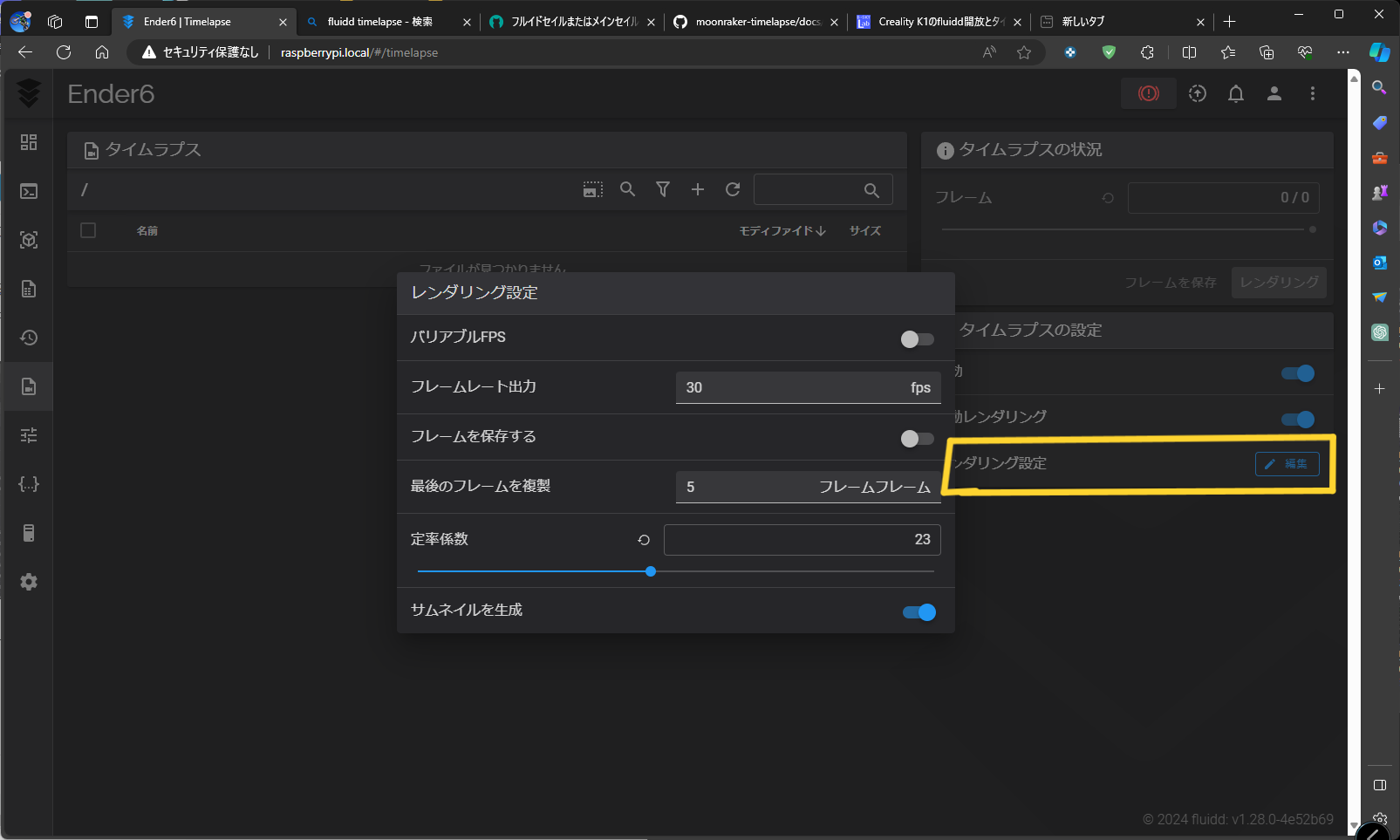Click the 編集 button for レンダリング設定
Screen dimensions: 1400x840
[1287, 464]
